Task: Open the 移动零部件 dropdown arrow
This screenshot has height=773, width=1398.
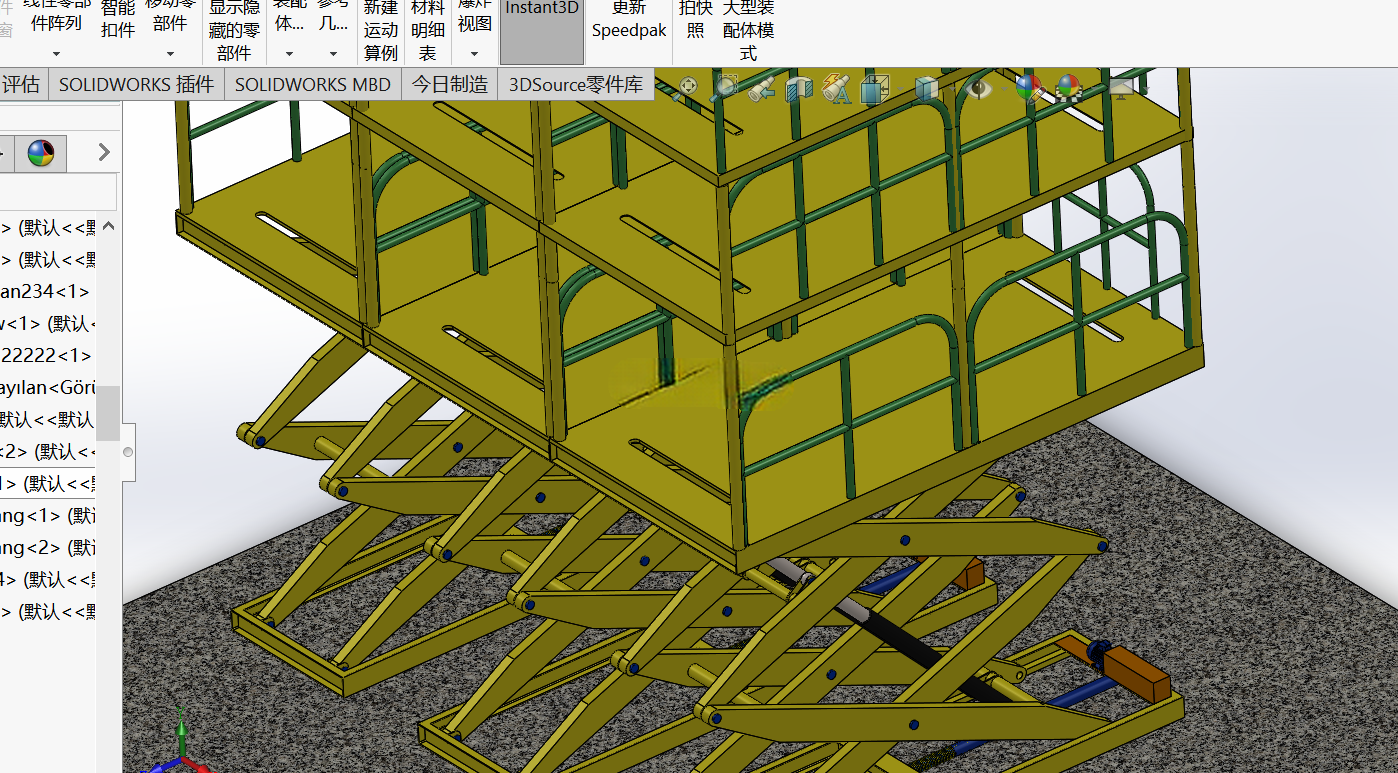Action: coord(170,54)
